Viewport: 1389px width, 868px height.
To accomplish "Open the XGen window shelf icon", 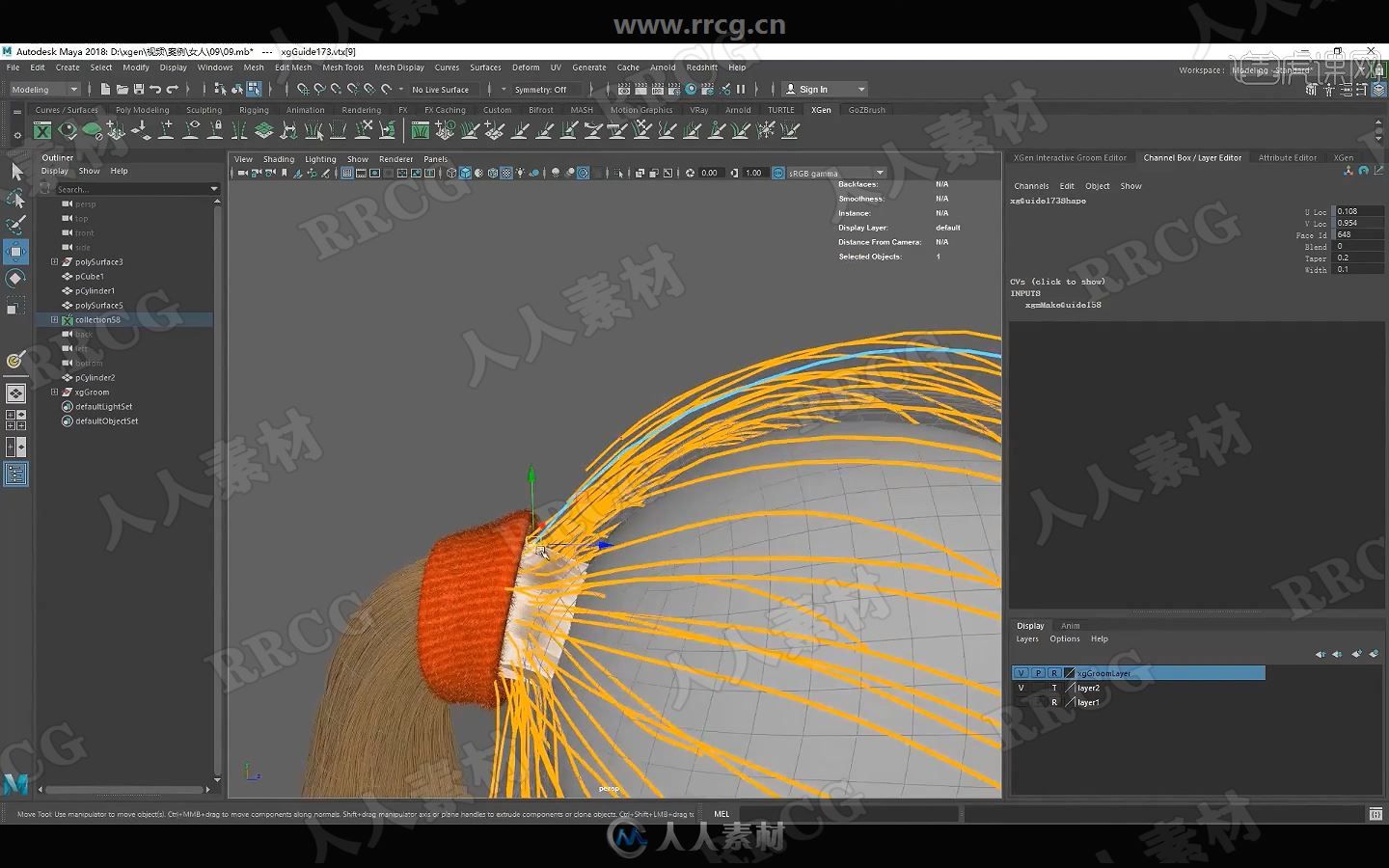I will tap(42, 130).
